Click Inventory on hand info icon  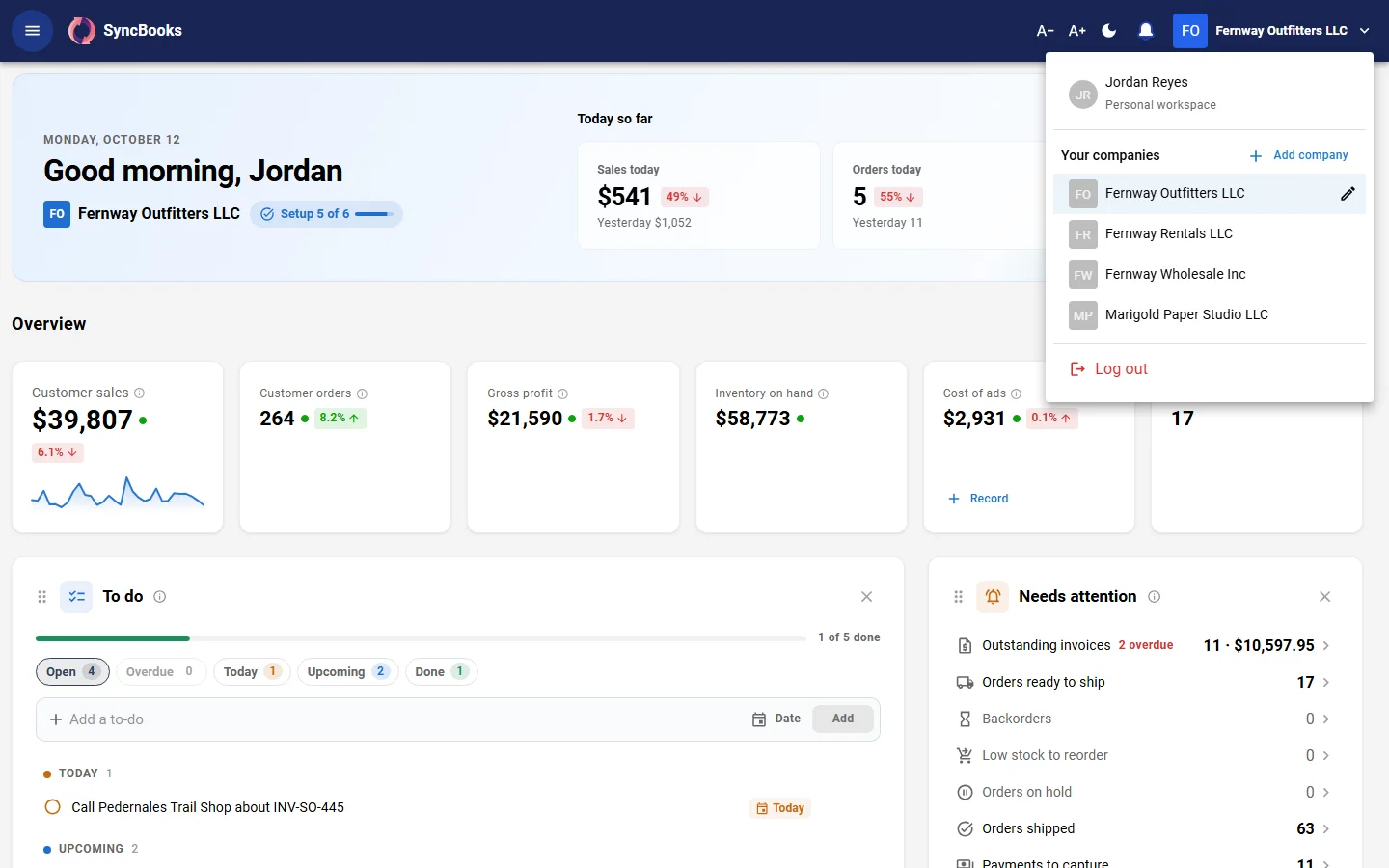(823, 393)
